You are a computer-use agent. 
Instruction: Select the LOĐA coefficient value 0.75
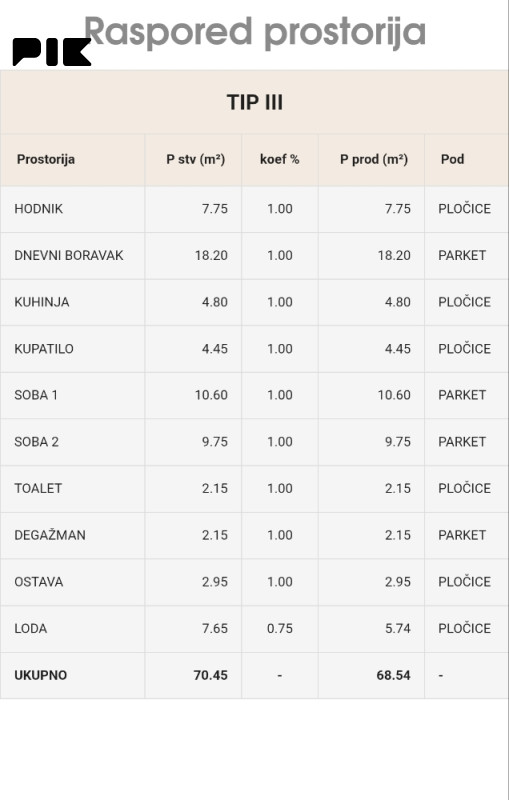(280, 629)
